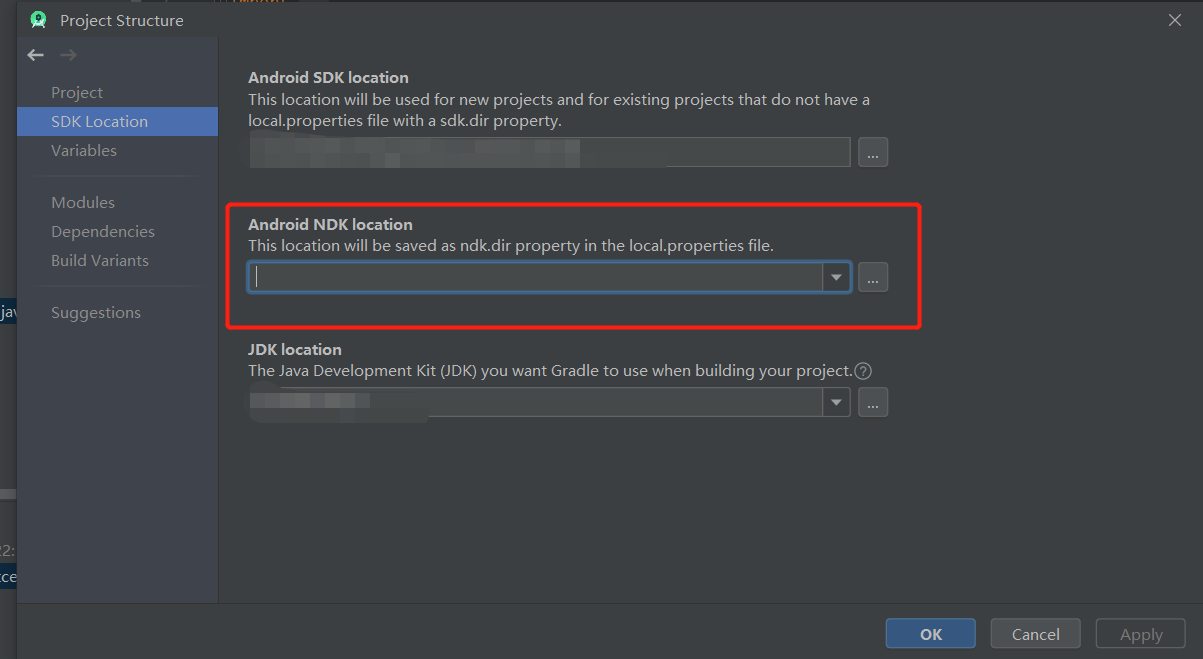
Task: Select SDK Location in sidebar
Action: tap(118, 121)
